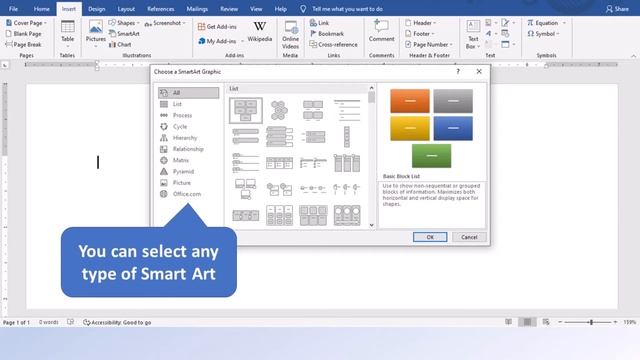
Task: Switch to Print Layout view
Action: 527,322
